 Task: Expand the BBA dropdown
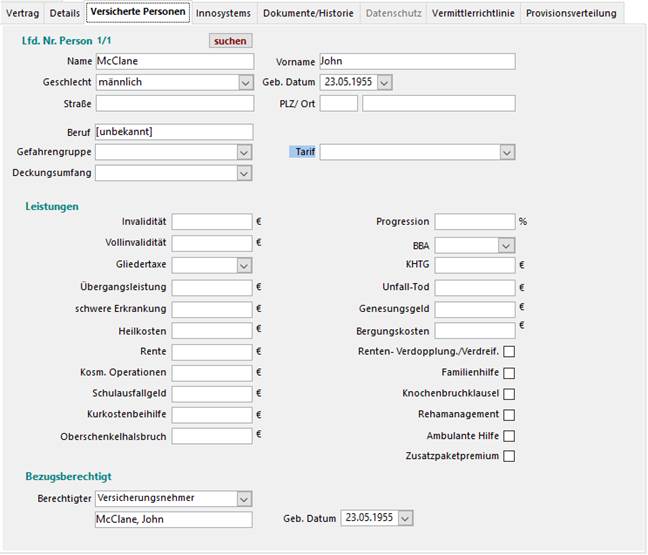506,245
